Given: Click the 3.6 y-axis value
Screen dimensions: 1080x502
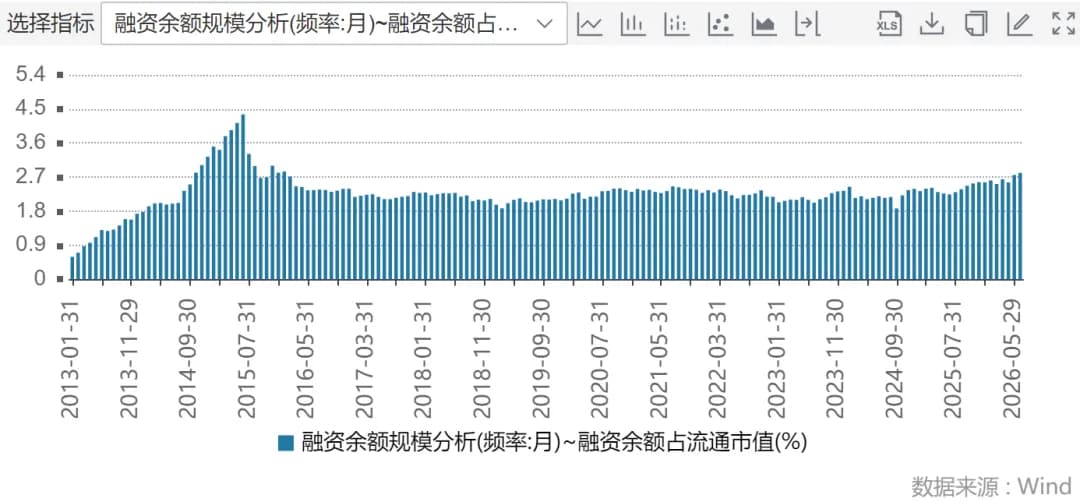Looking at the screenshot, I should tap(30, 143).
